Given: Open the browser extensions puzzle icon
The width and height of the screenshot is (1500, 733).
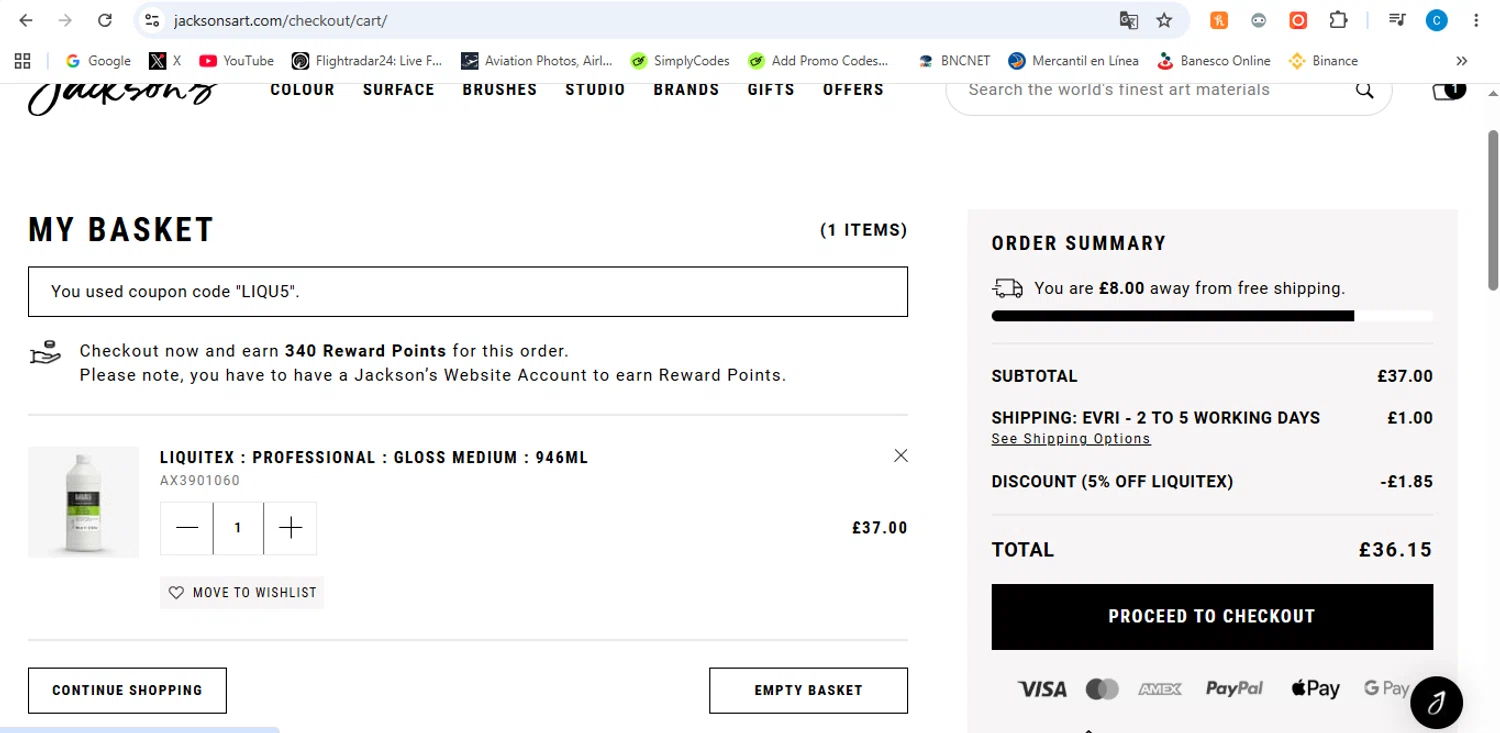Looking at the screenshot, I should pyautogui.click(x=1338, y=20).
